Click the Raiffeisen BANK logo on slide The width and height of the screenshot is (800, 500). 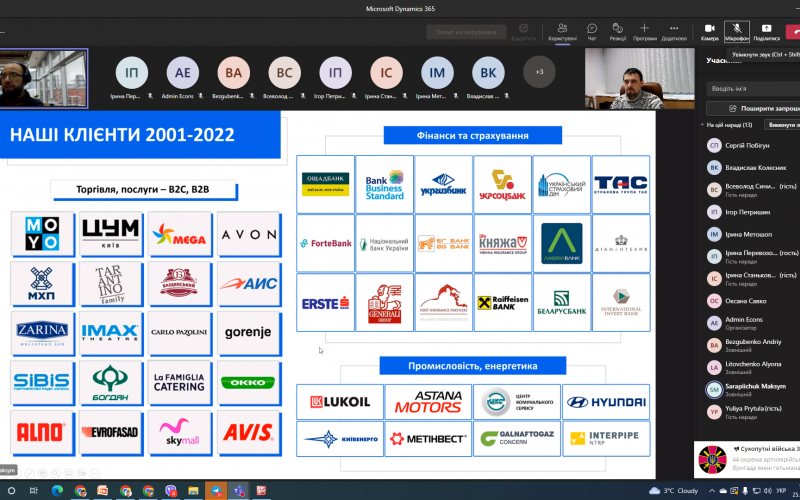pos(503,303)
